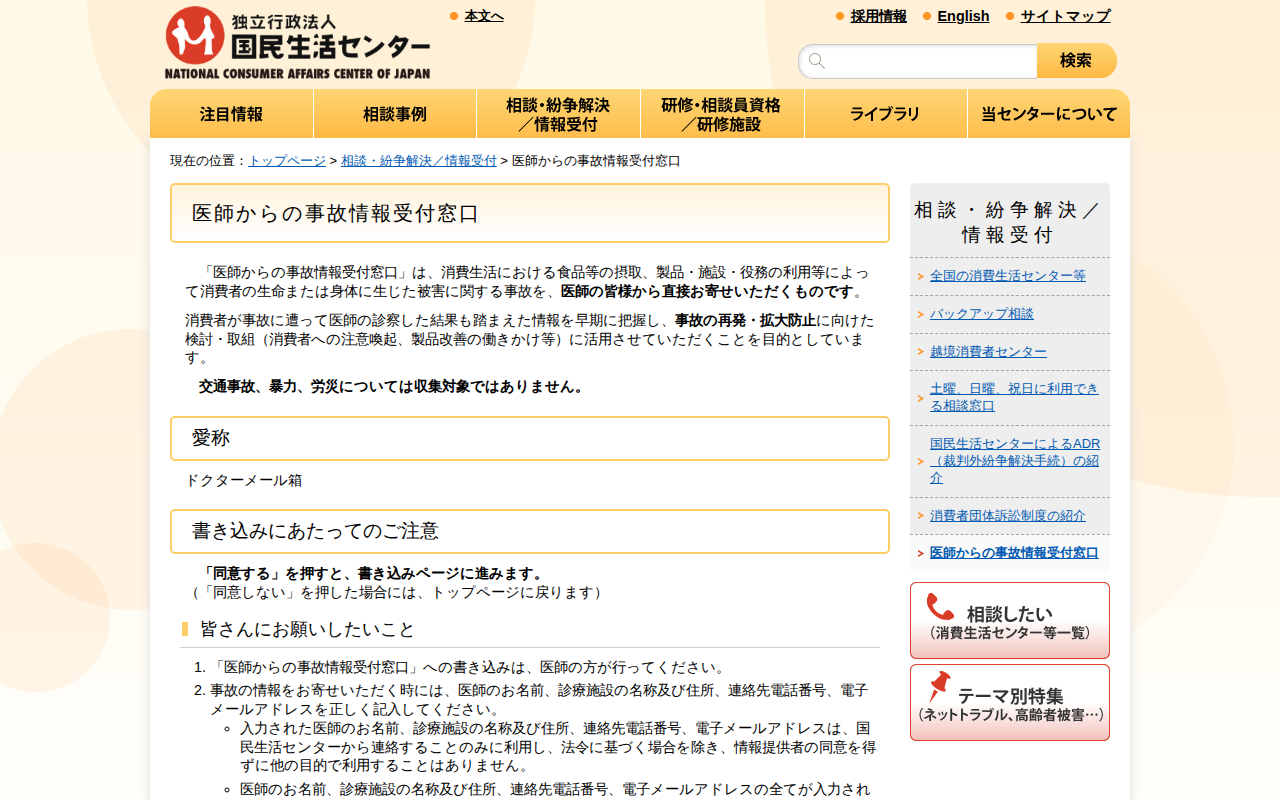
Task: Open the サイトマップ link
Action: coord(1065,16)
